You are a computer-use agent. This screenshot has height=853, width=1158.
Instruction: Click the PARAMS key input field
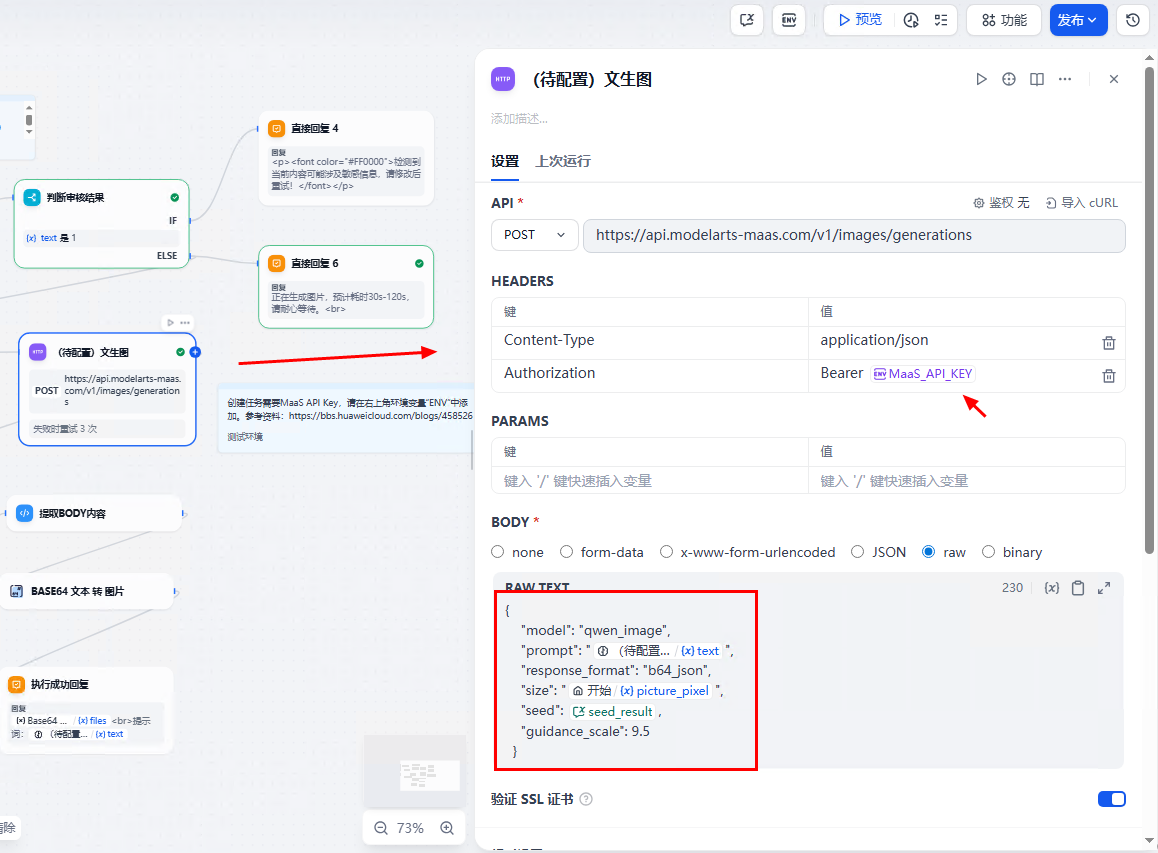click(x=650, y=481)
